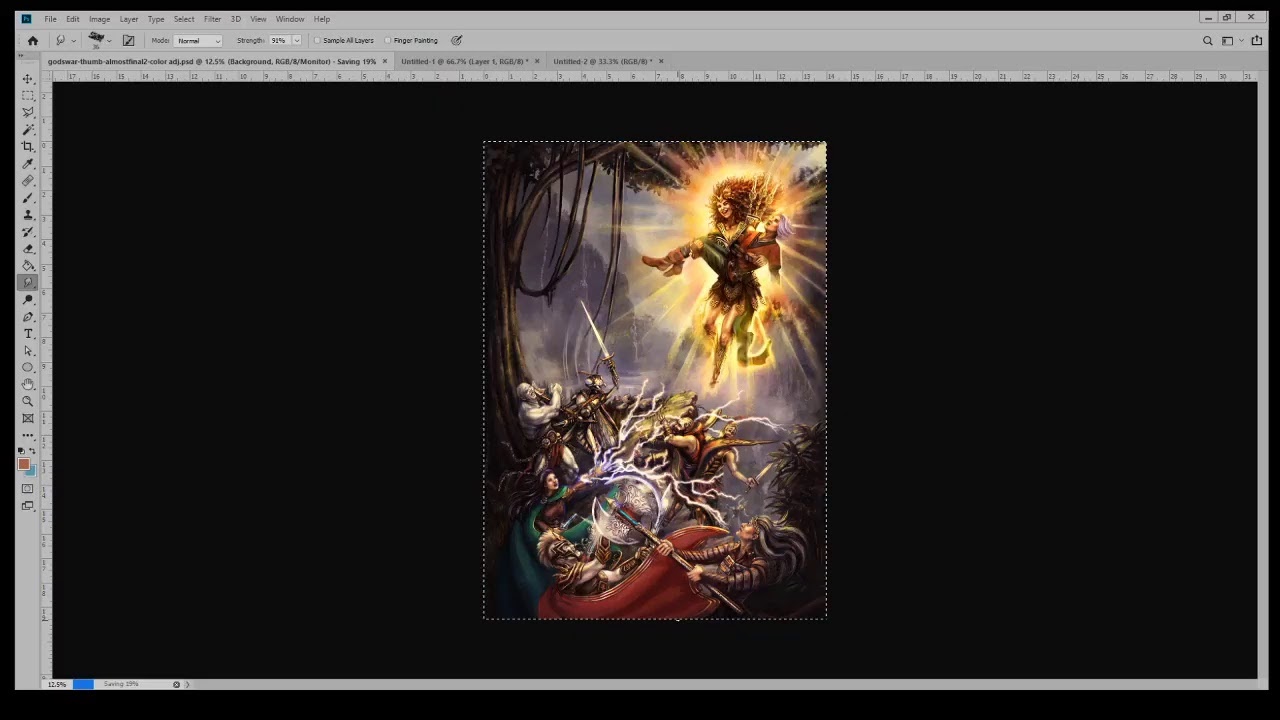Toggle the brush settings panel
The height and width of the screenshot is (720, 1280).
pyautogui.click(x=128, y=40)
